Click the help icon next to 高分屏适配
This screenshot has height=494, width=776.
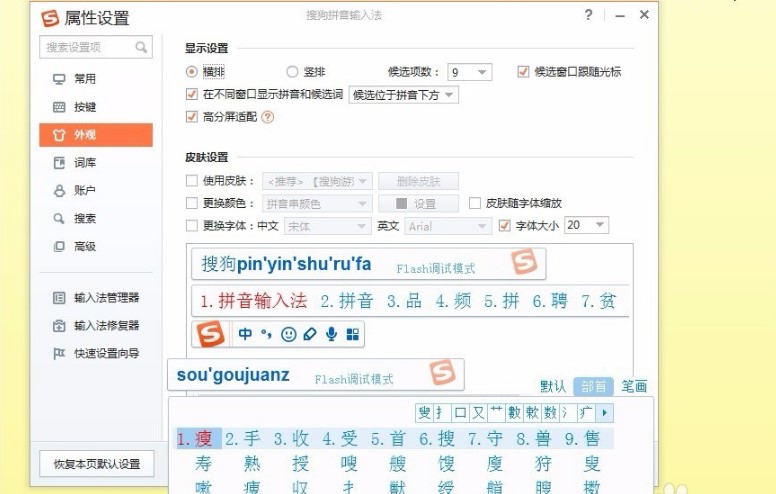(268, 117)
